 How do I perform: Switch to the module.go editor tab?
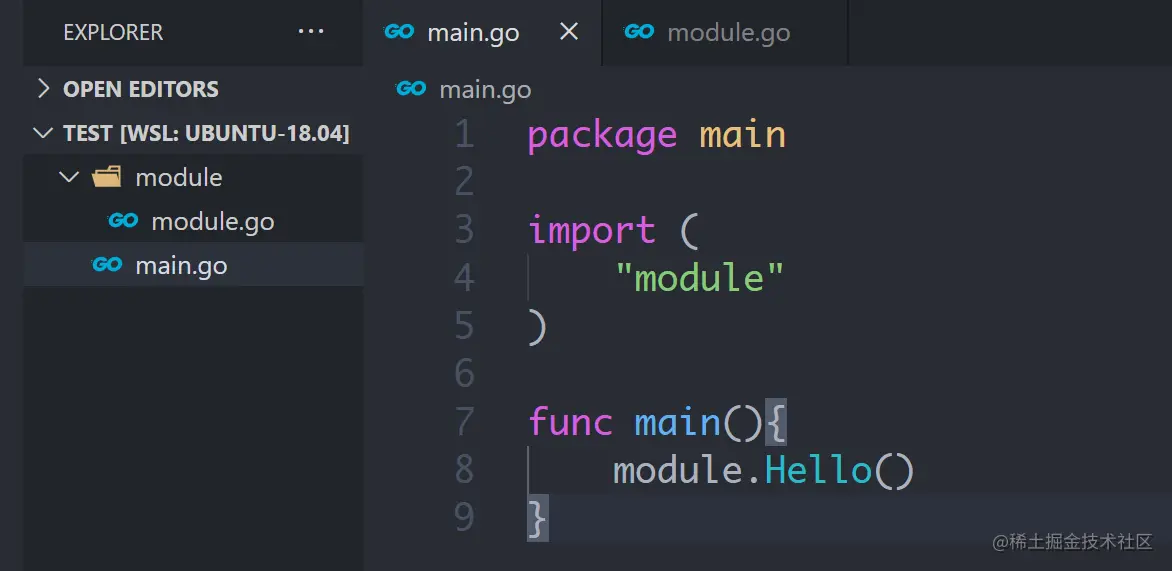[724, 33]
